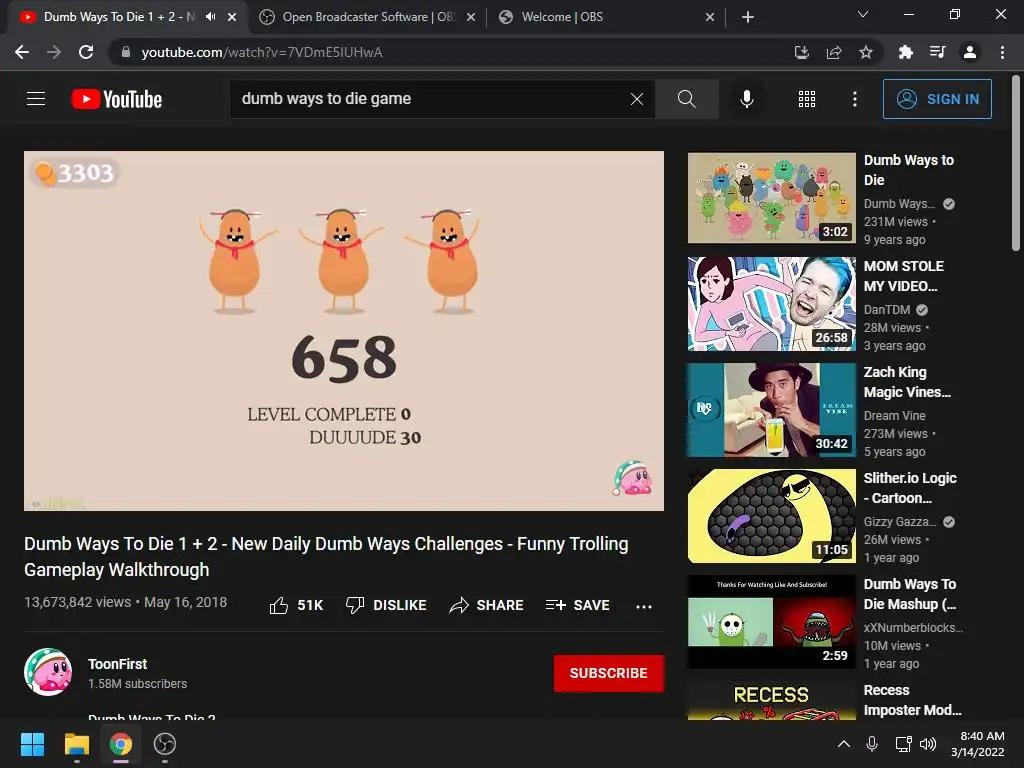This screenshot has height=768, width=1024.
Task: Open Chrome profile icon
Action: click(970, 52)
